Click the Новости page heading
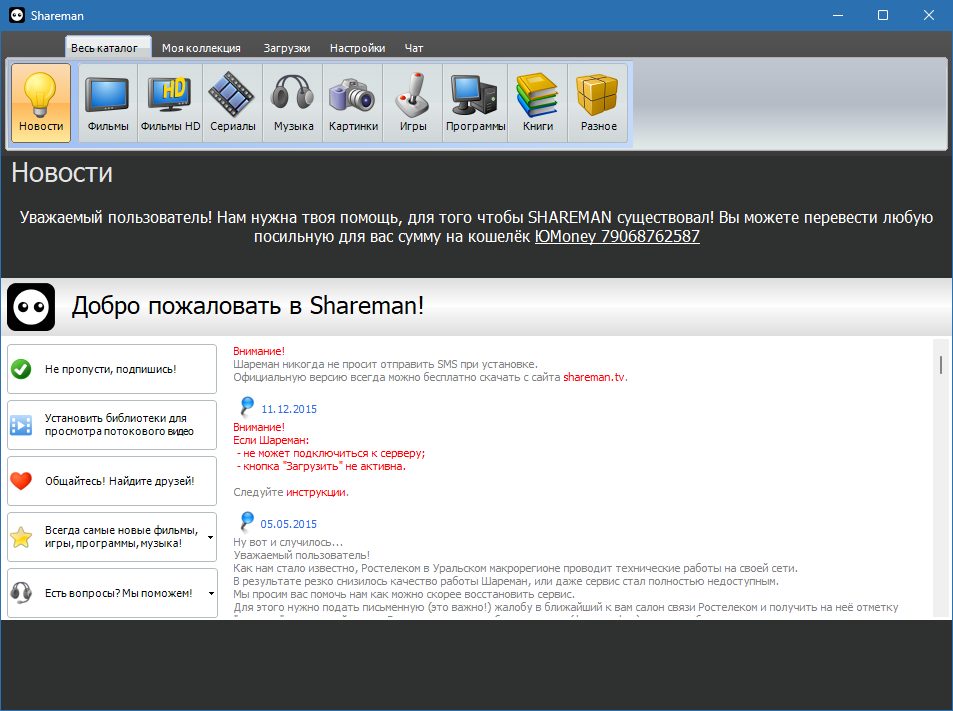953x711 pixels. coord(62,173)
